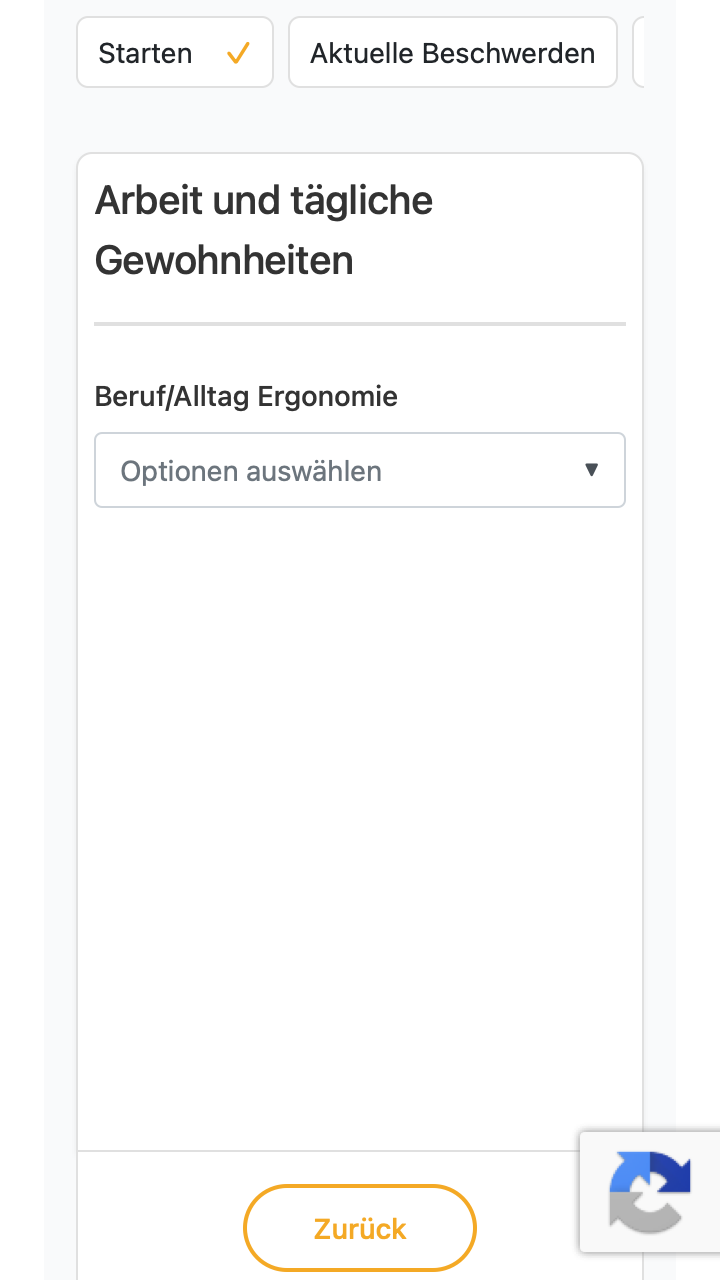The image size is (720, 1280).
Task: Click the Zurück button
Action: (x=360, y=1228)
